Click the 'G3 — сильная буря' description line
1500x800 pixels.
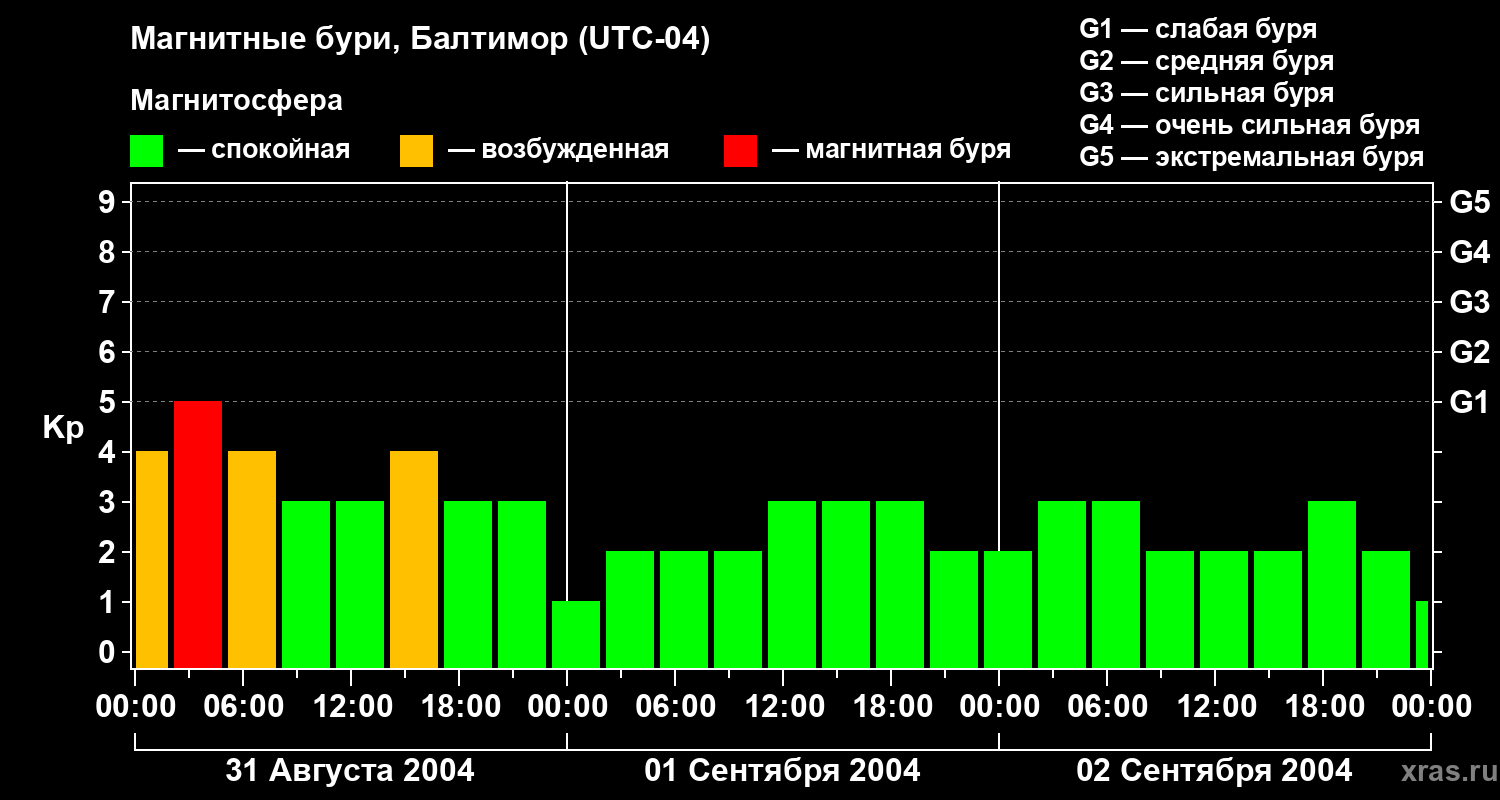pos(1206,93)
